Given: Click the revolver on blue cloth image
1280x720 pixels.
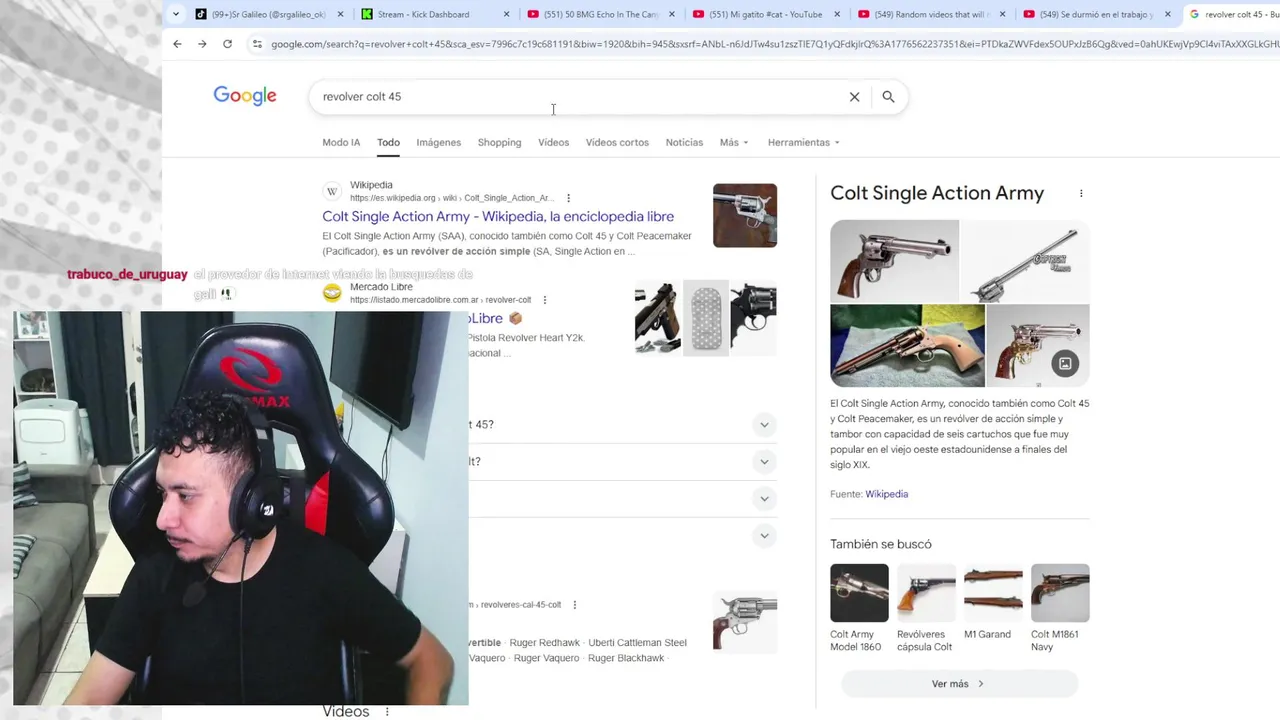Looking at the screenshot, I should (x=907, y=346).
